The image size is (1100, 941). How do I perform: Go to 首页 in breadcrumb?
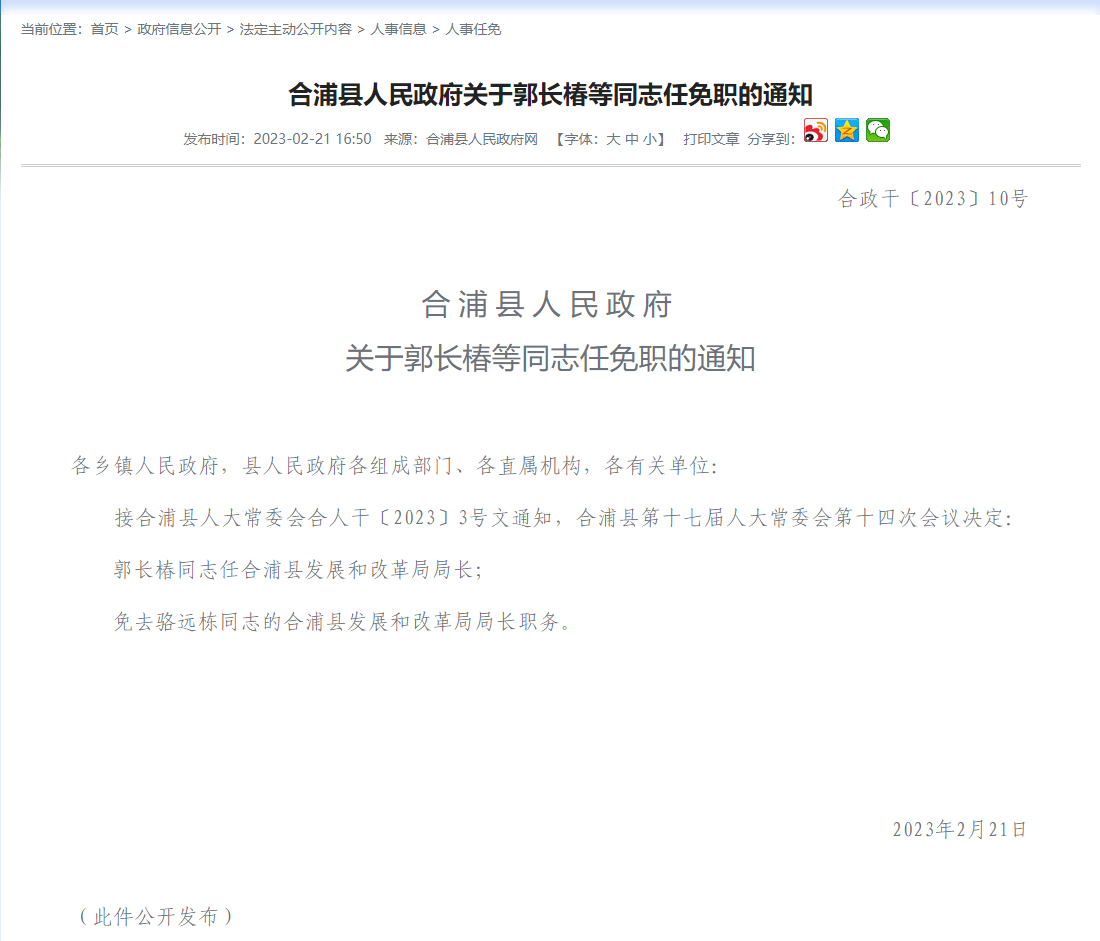pyautogui.click(x=104, y=30)
